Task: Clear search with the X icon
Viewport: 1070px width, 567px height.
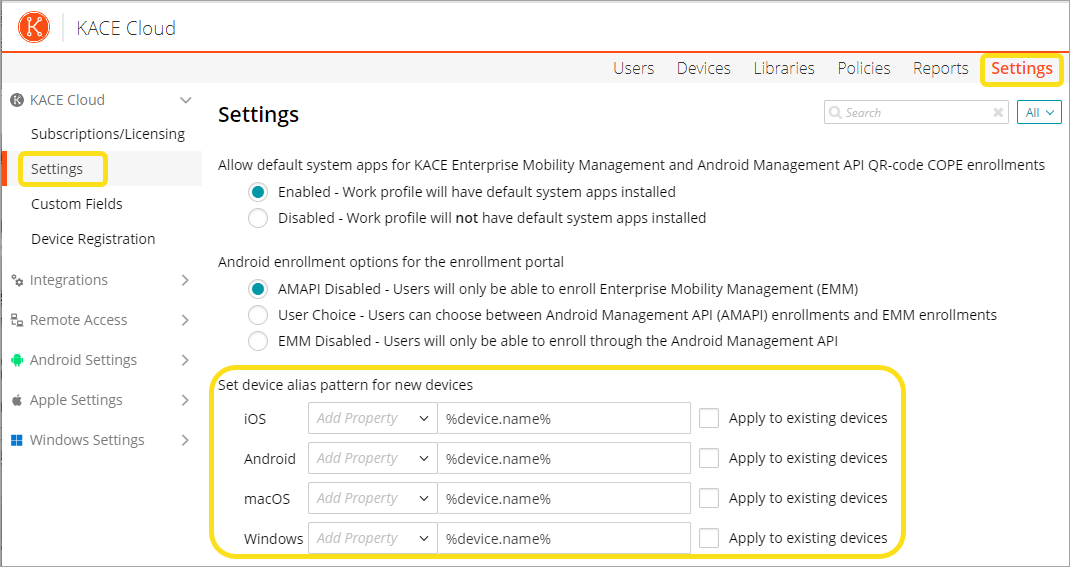Action: [x=998, y=113]
